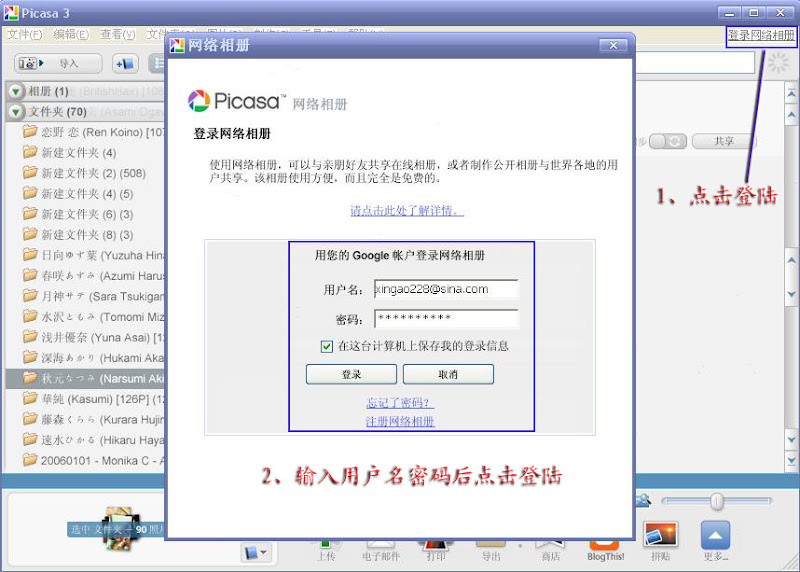Image resolution: width=800 pixels, height=572 pixels.
Task: Select the highlighted Narsumi folder
Action: [x=85, y=379]
